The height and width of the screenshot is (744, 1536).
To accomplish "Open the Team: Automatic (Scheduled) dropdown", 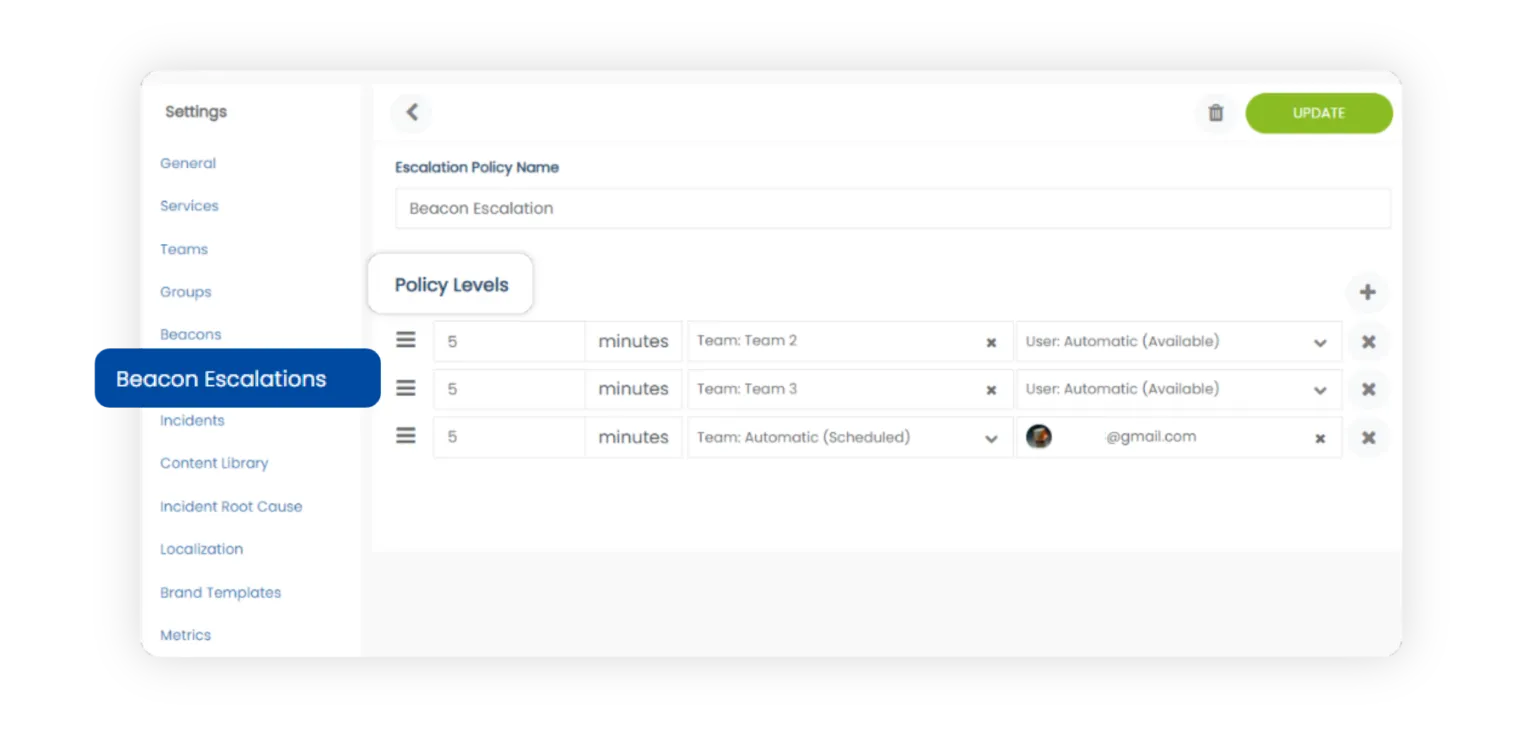I will [850, 437].
